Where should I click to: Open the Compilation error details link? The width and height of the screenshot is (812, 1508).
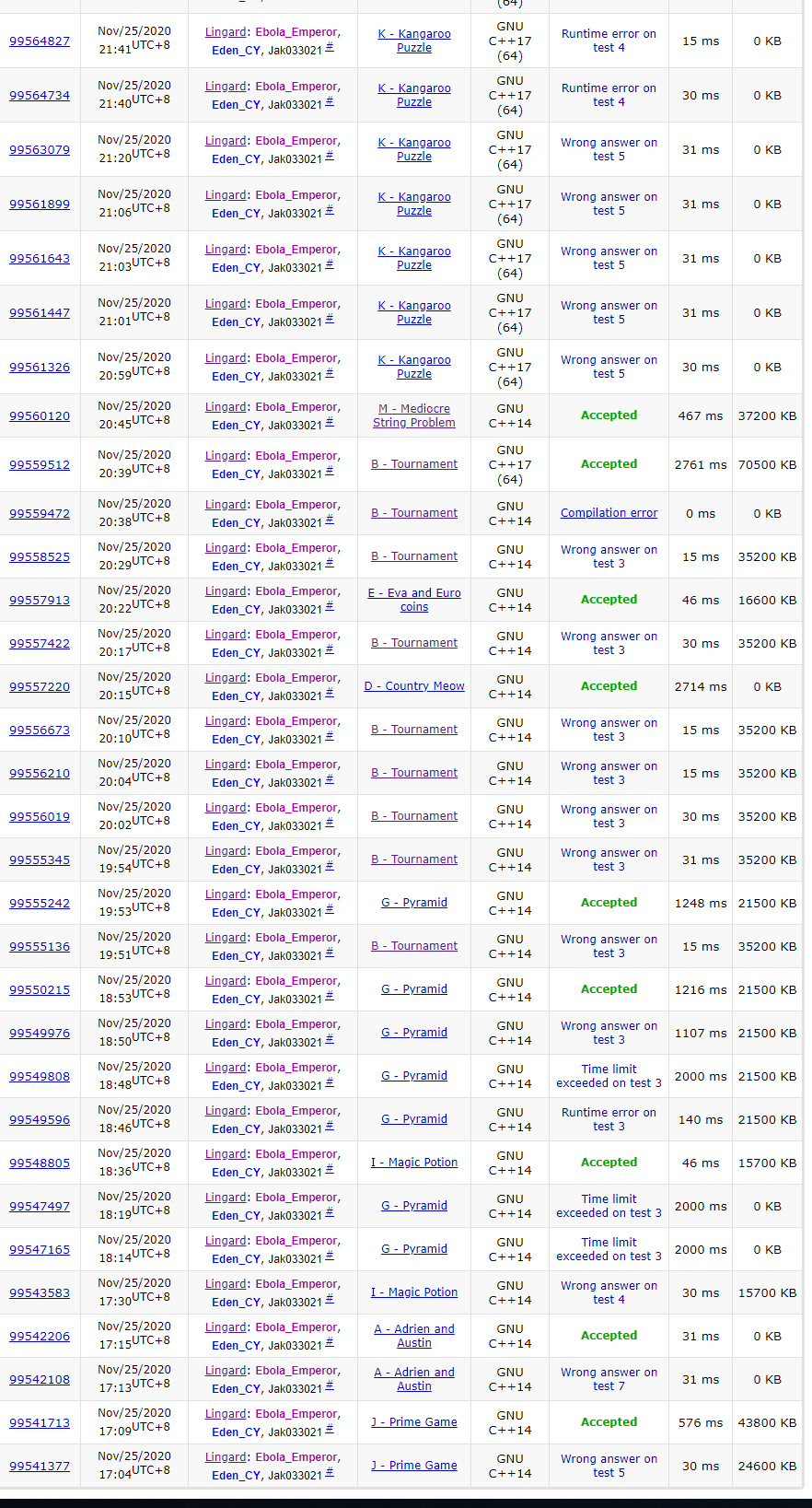coord(609,513)
